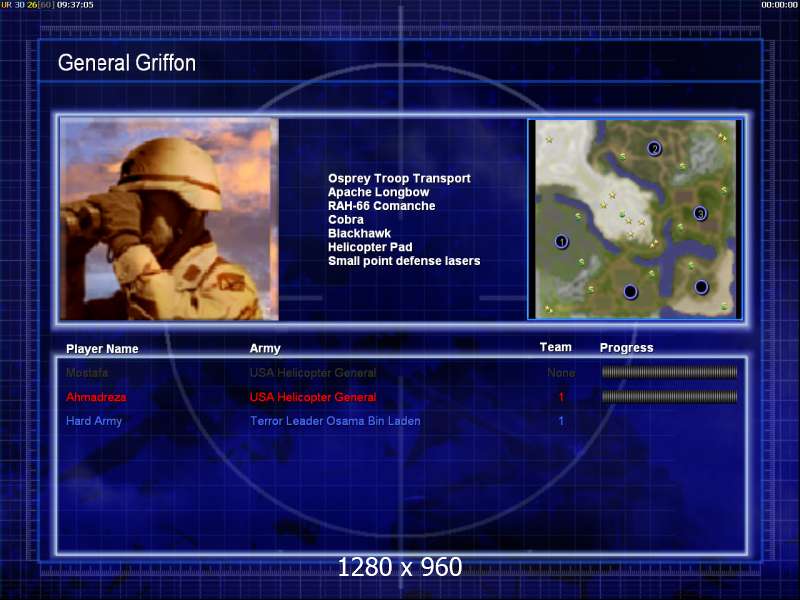Click the unnumbered marker on the sandy map corner
The height and width of the screenshot is (600, 800).
pyautogui.click(x=701, y=287)
